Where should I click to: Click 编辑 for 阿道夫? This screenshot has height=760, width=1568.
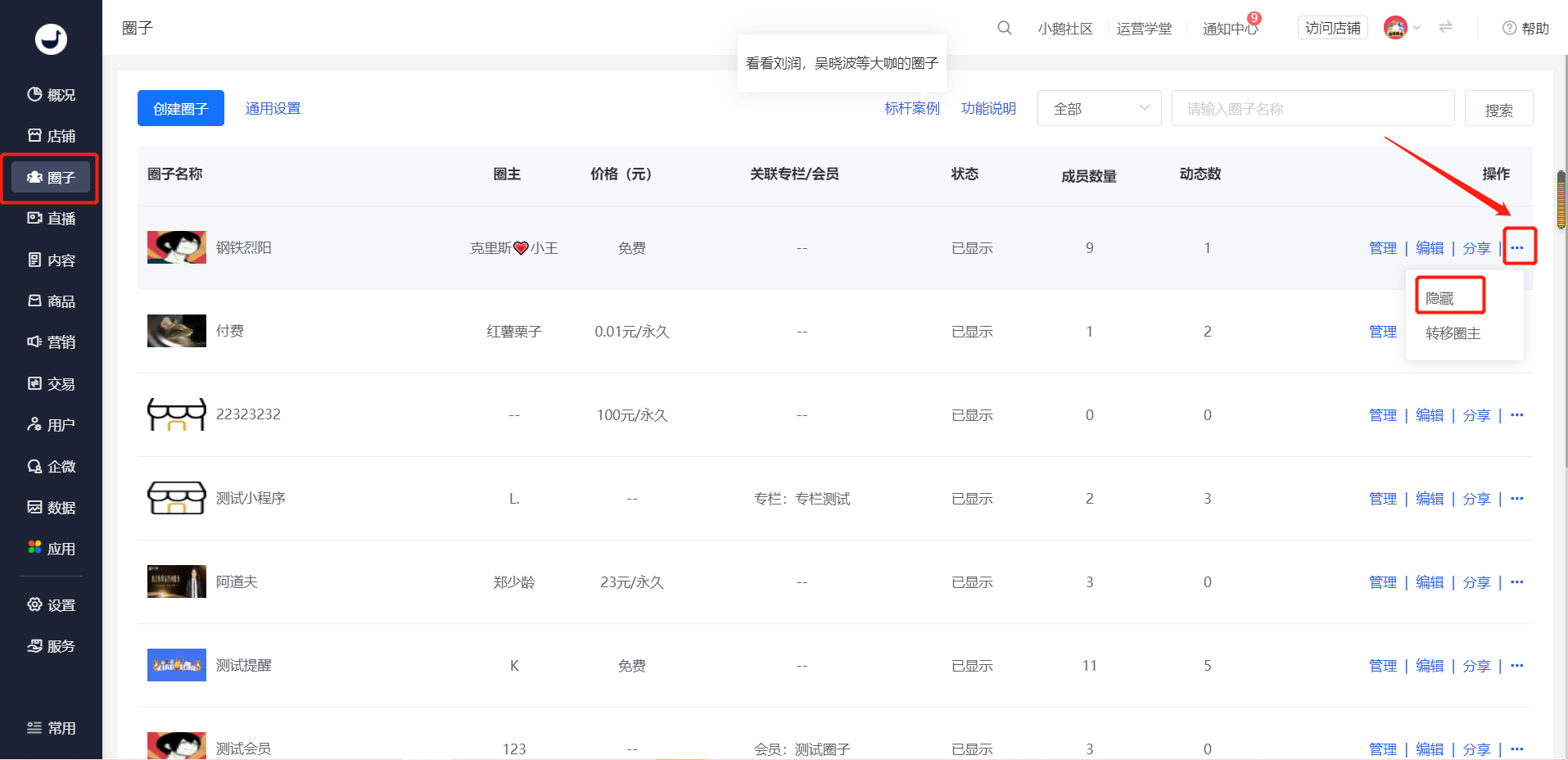click(x=1430, y=582)
